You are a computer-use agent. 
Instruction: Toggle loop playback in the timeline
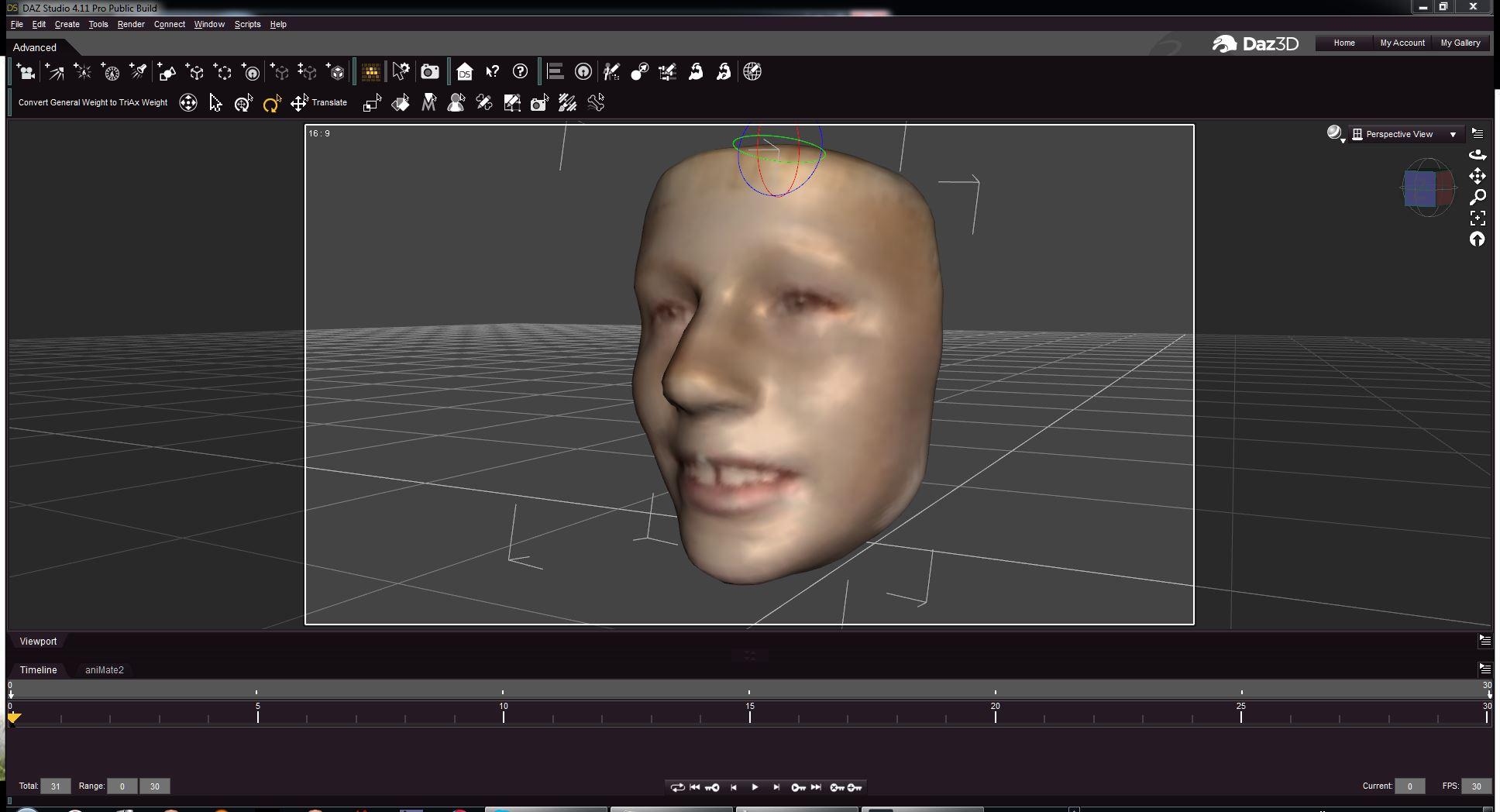point(677,787)
